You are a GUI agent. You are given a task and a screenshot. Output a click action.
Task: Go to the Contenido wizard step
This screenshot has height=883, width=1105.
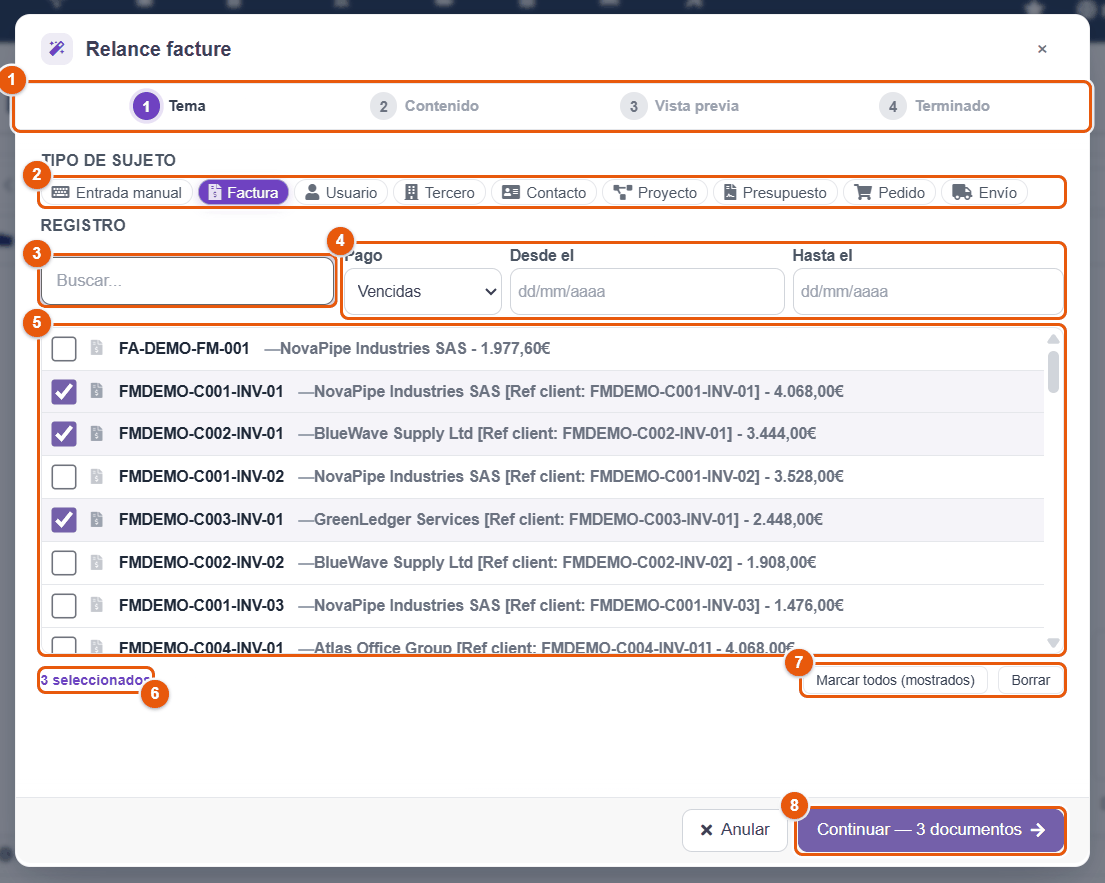coord(424,106)
